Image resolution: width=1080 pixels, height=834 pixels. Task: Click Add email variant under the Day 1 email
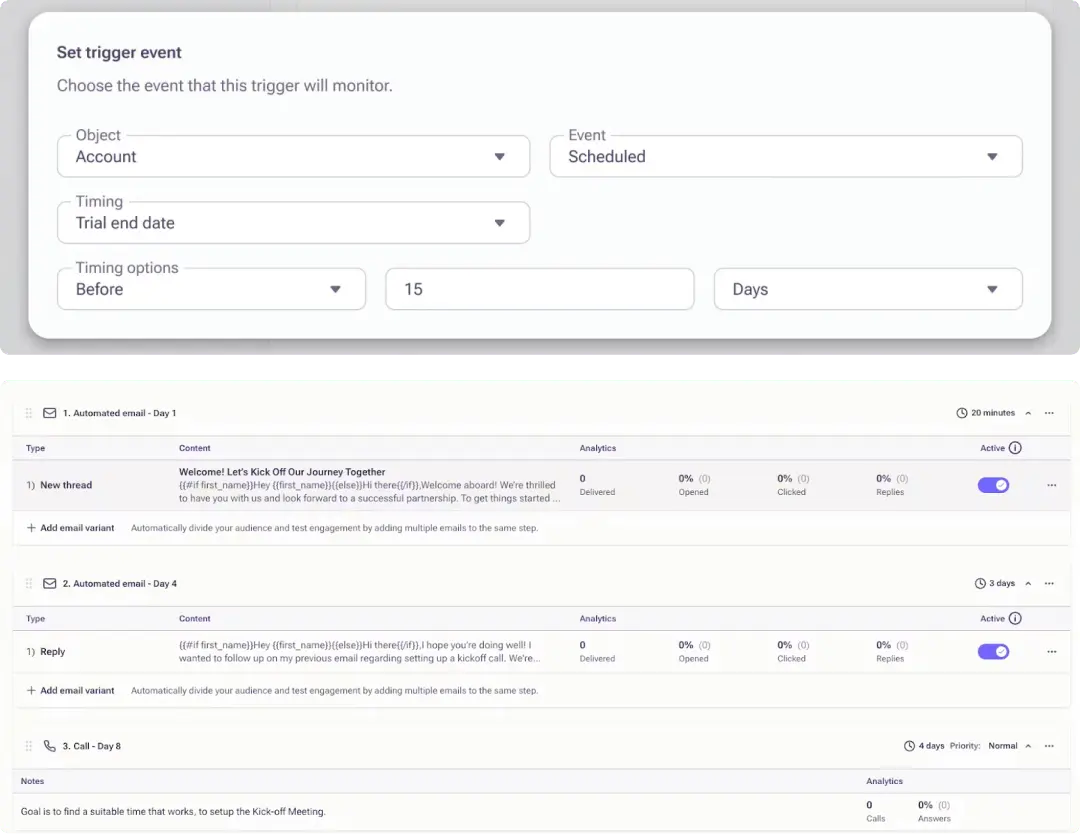pyautogui.click(x=70, y=527)
